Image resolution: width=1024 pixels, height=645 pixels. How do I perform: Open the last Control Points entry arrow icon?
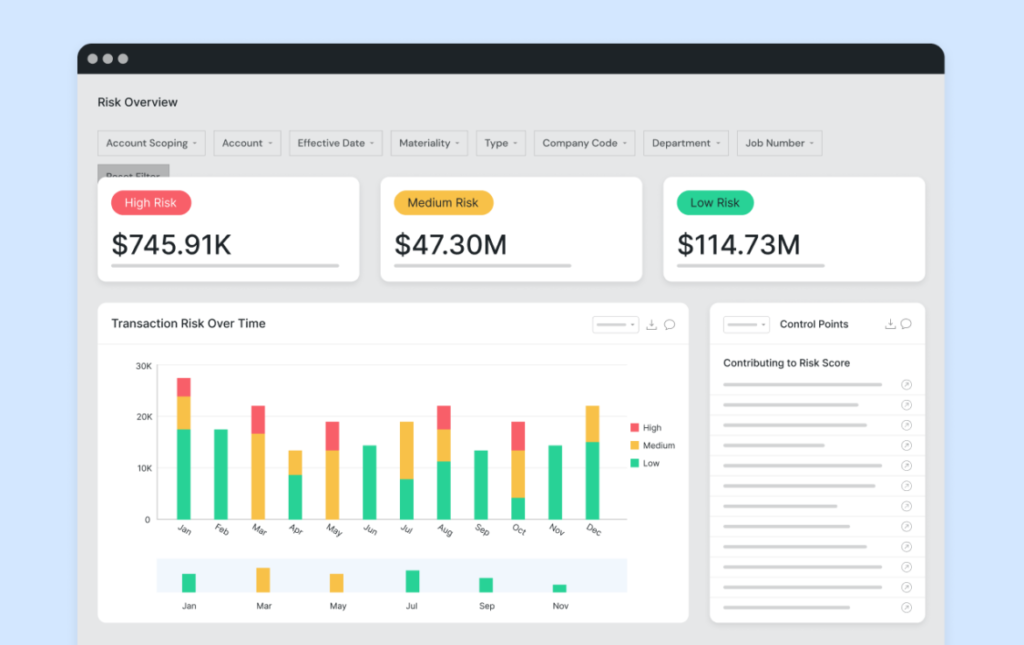[906, 607]
